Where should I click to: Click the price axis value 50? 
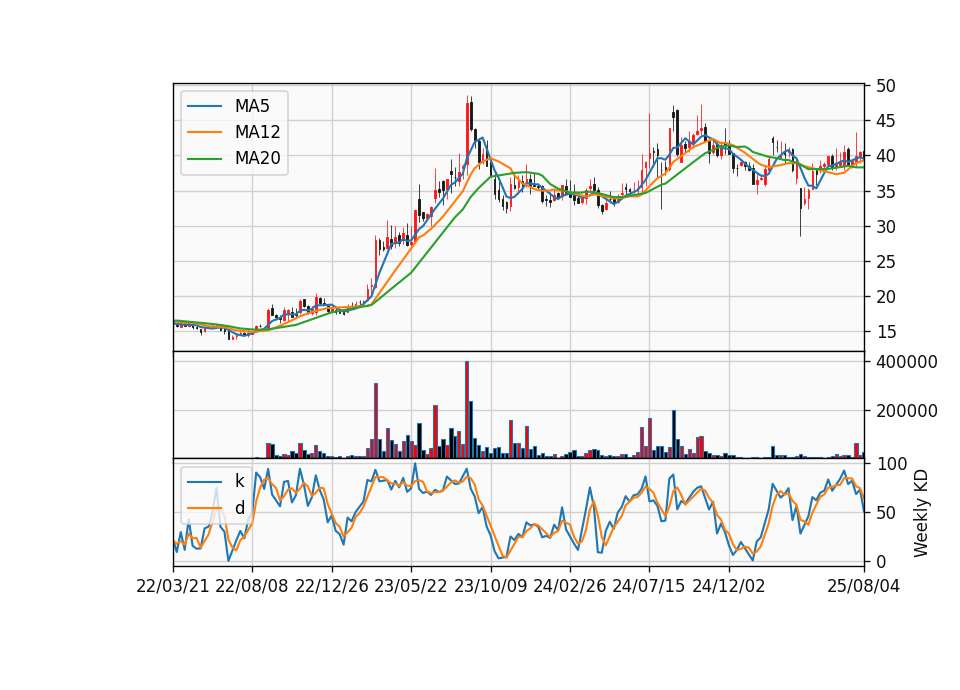[886, 86]
